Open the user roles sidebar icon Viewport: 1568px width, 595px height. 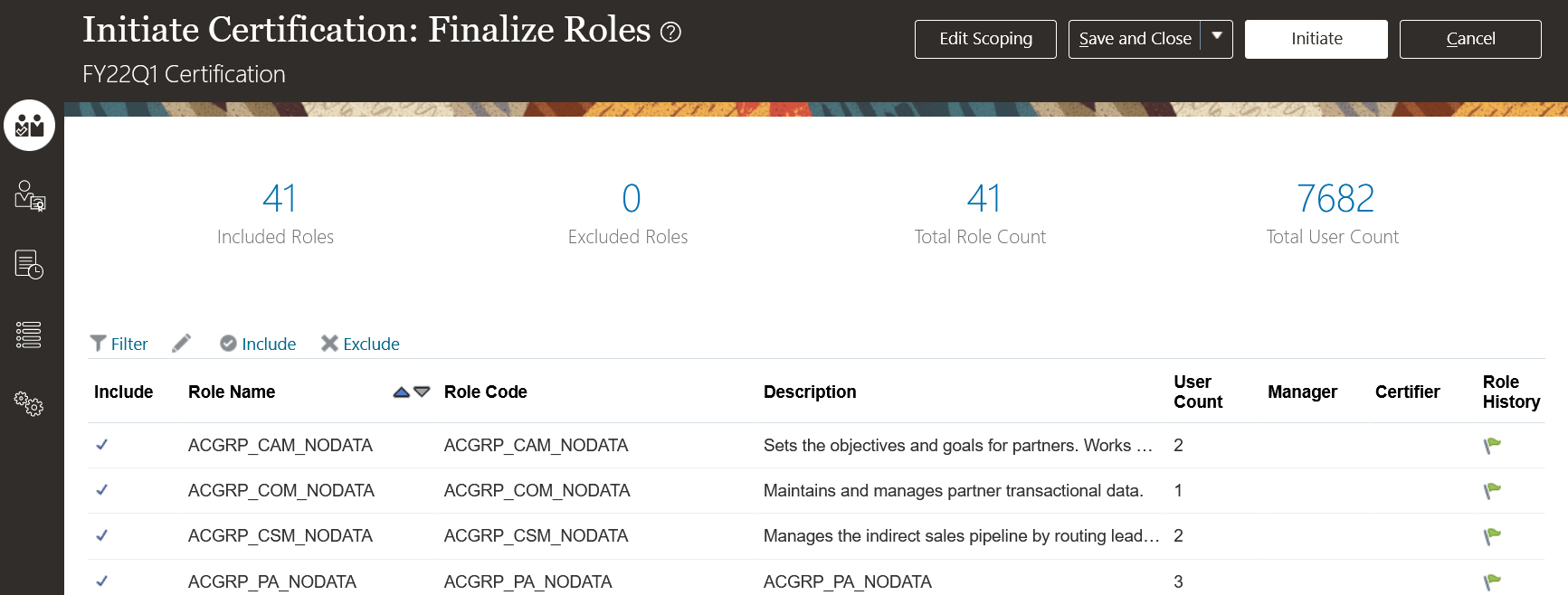pos(30,195)
